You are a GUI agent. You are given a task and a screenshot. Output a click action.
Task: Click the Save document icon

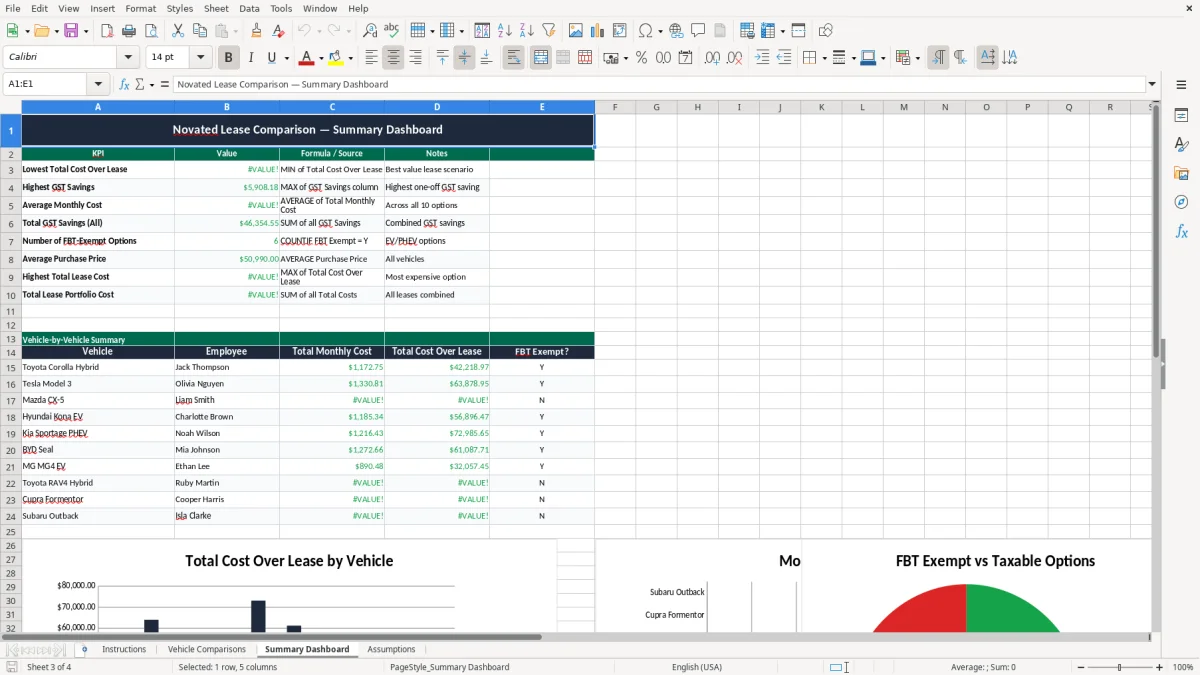72,31
